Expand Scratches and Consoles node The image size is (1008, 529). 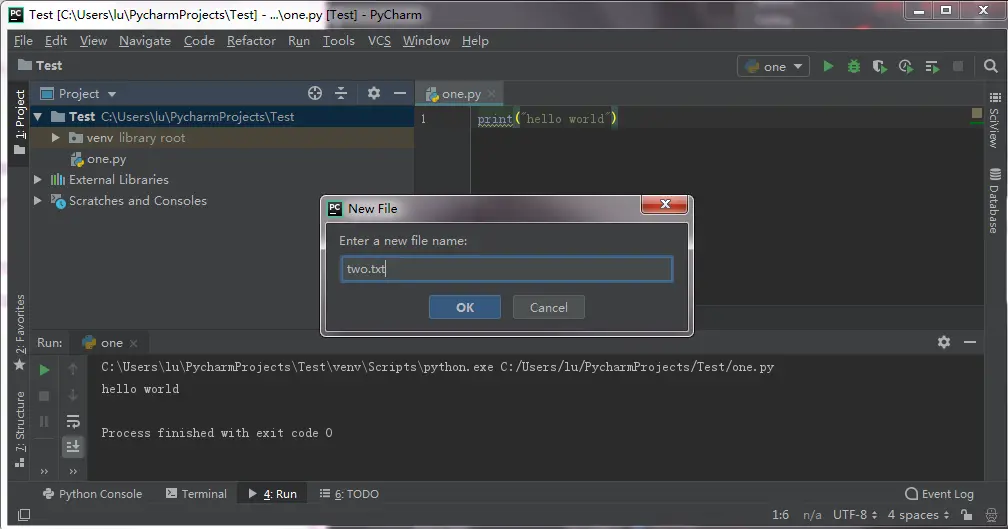pyautogui.click(x=38, y=201)
